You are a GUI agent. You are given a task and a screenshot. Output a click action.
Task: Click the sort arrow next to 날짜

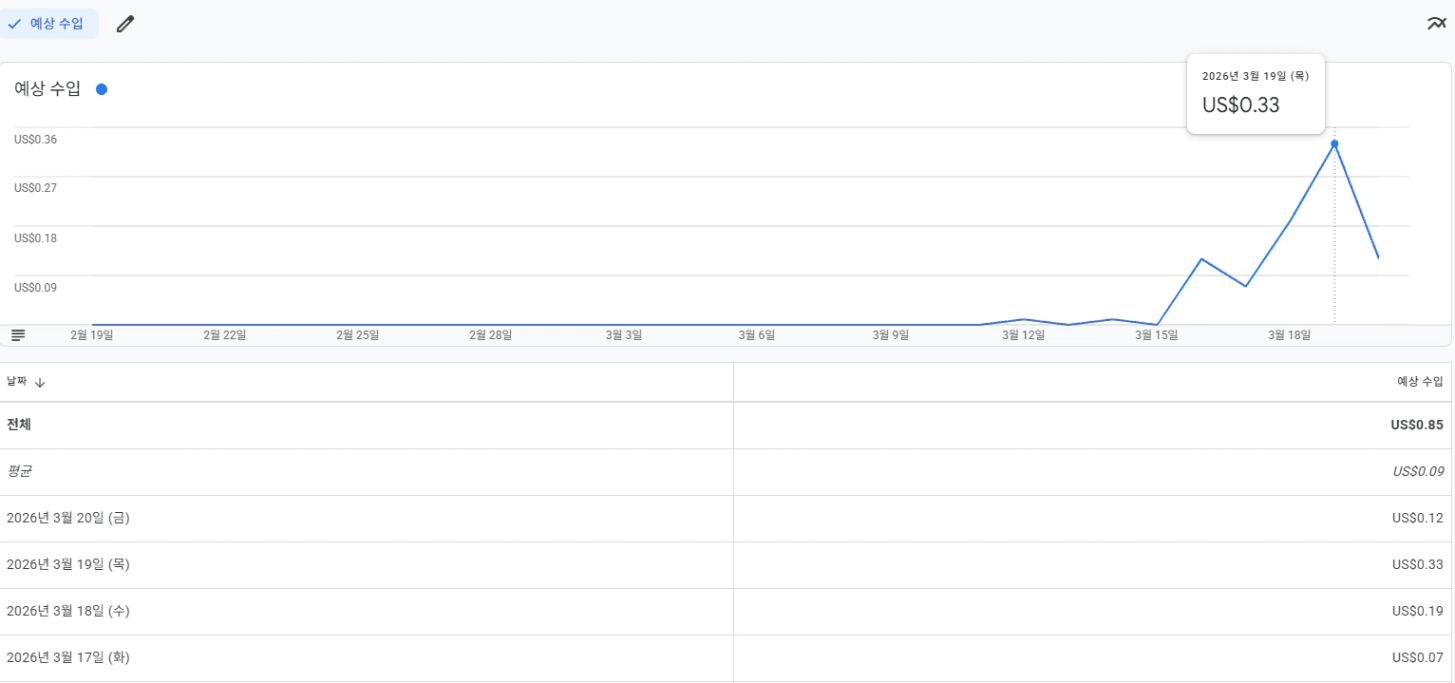click(x=40, y=382)
